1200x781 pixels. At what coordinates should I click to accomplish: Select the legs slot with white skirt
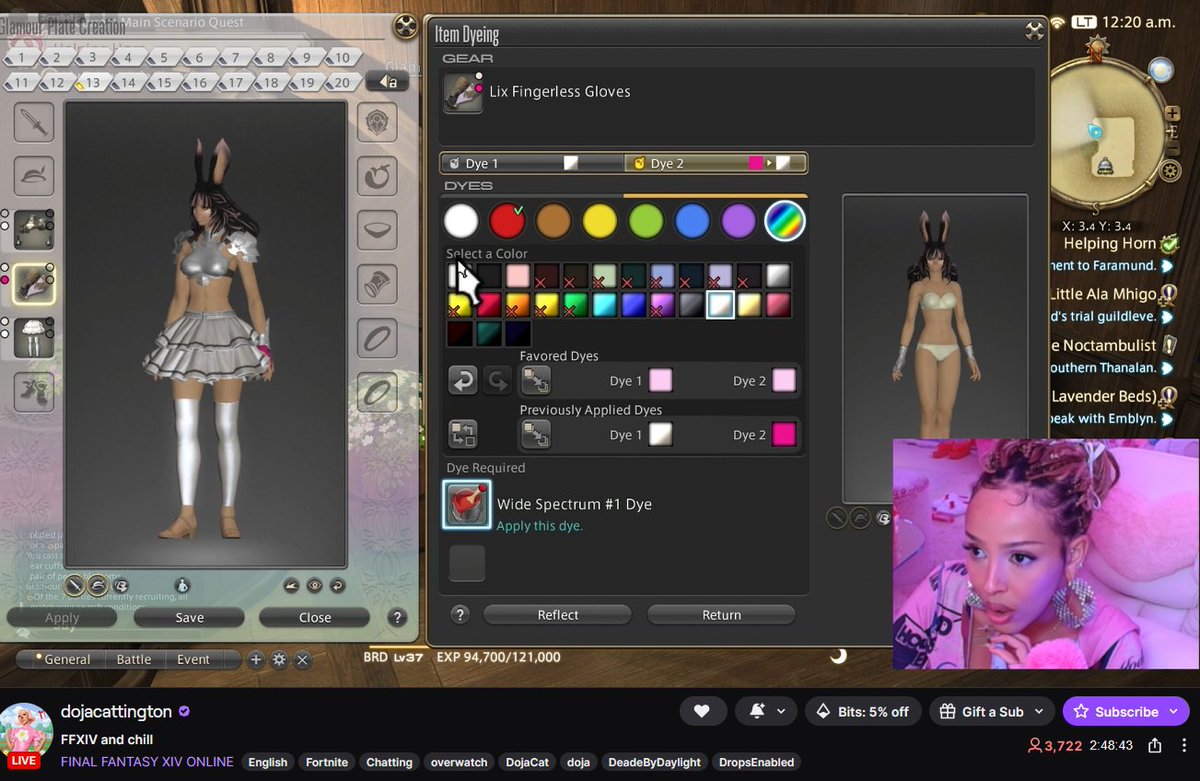(x=34, y=338)
